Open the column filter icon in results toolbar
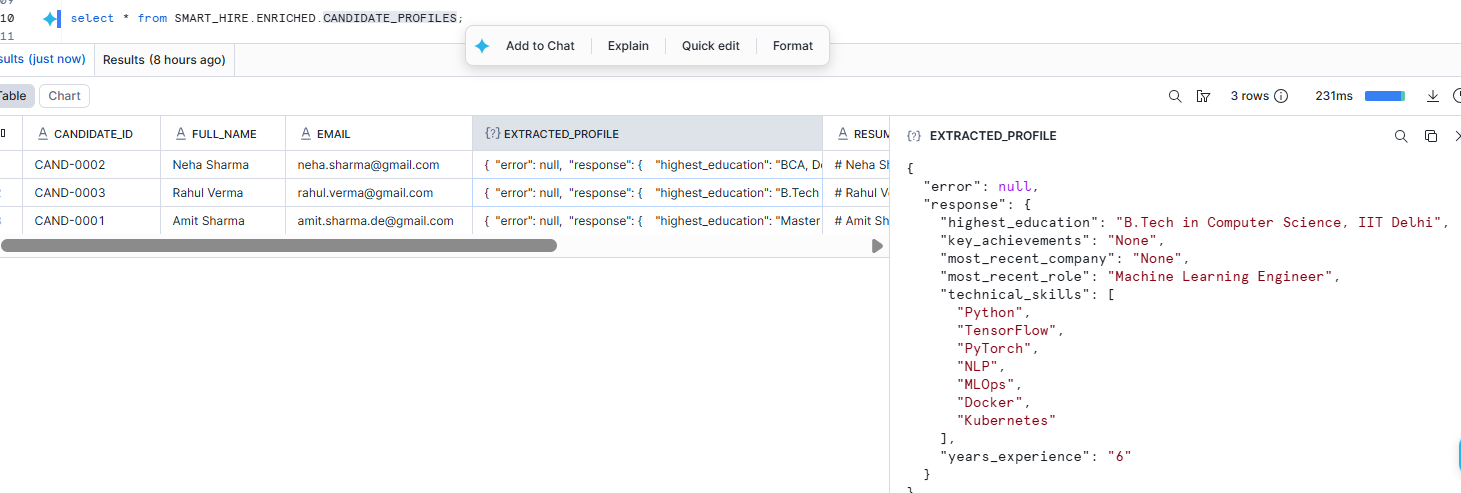Image resolution: width=1461 pixels, height=493 pixels. [1203, 96]
